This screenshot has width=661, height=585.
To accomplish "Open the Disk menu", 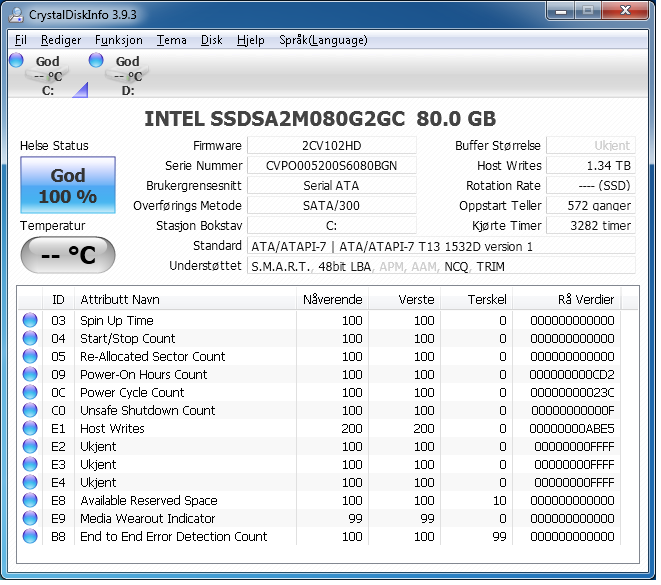I will point(211,40).
